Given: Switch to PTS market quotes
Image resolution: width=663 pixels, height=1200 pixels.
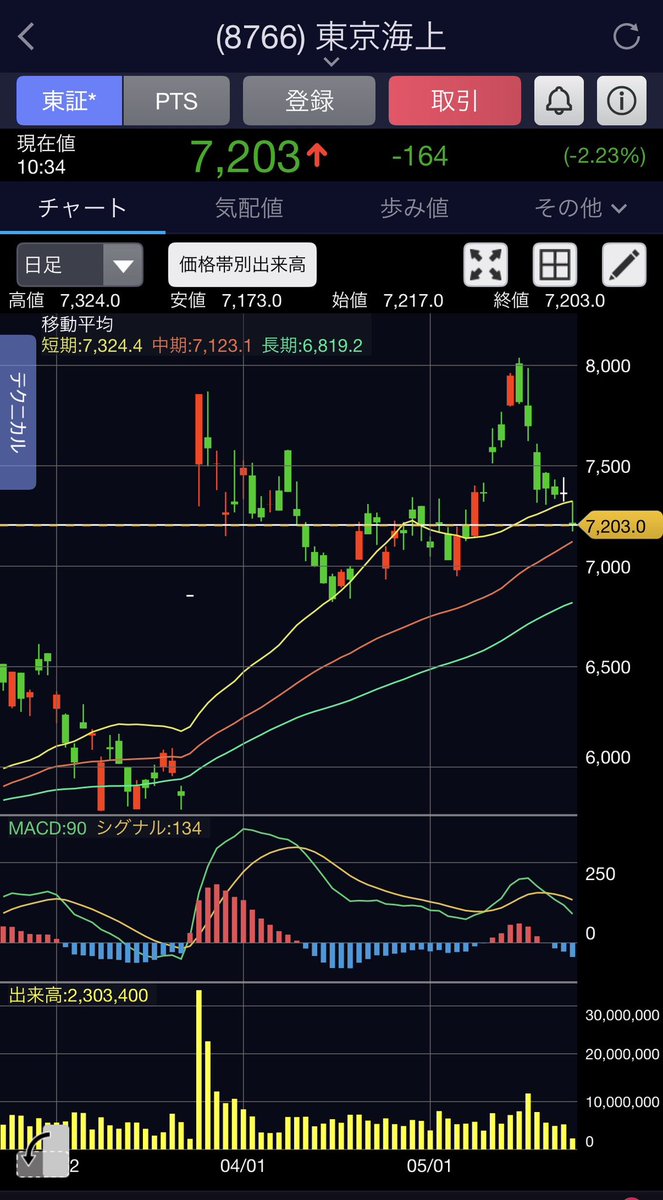Looking at the screenshot, I should 176,101.
